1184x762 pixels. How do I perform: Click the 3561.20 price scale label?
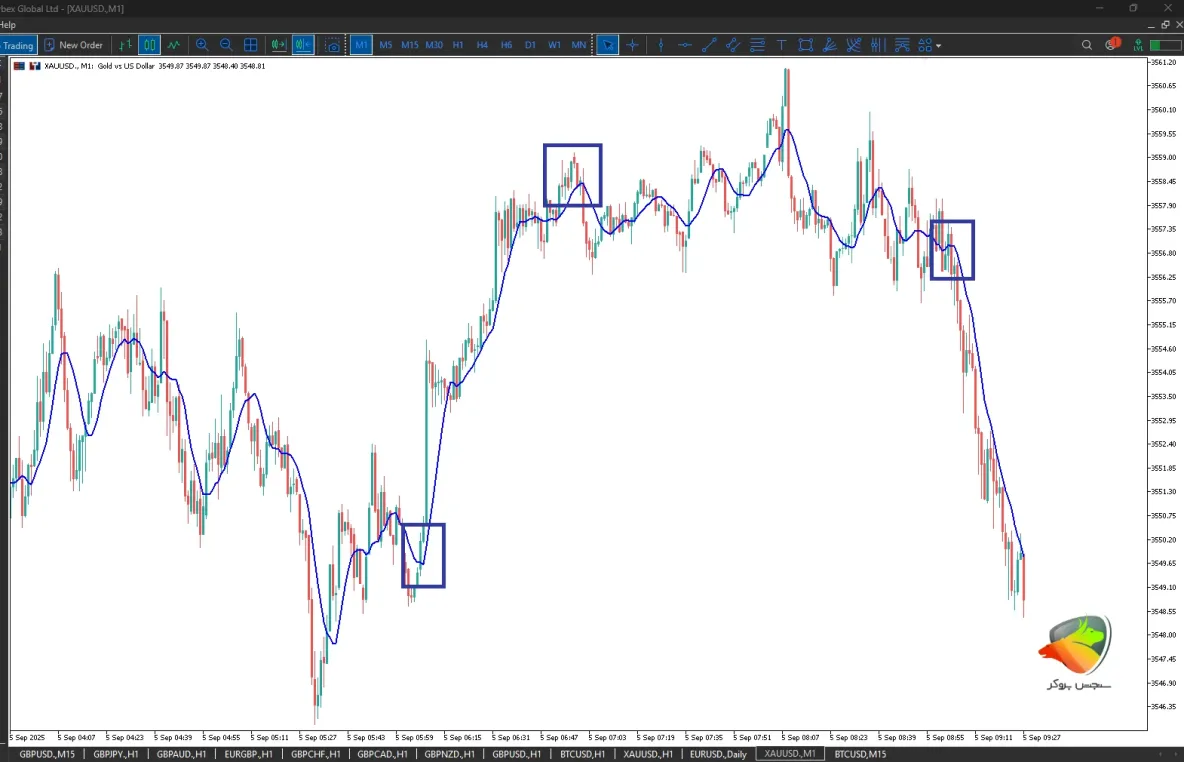point(1163,62)
